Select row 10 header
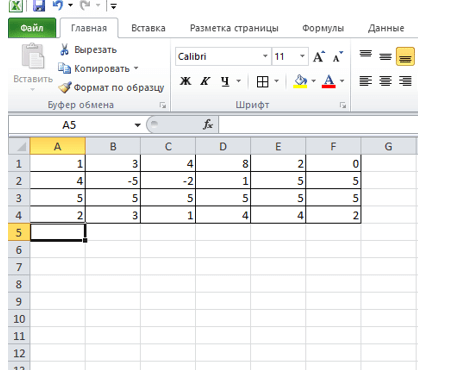 19,319
